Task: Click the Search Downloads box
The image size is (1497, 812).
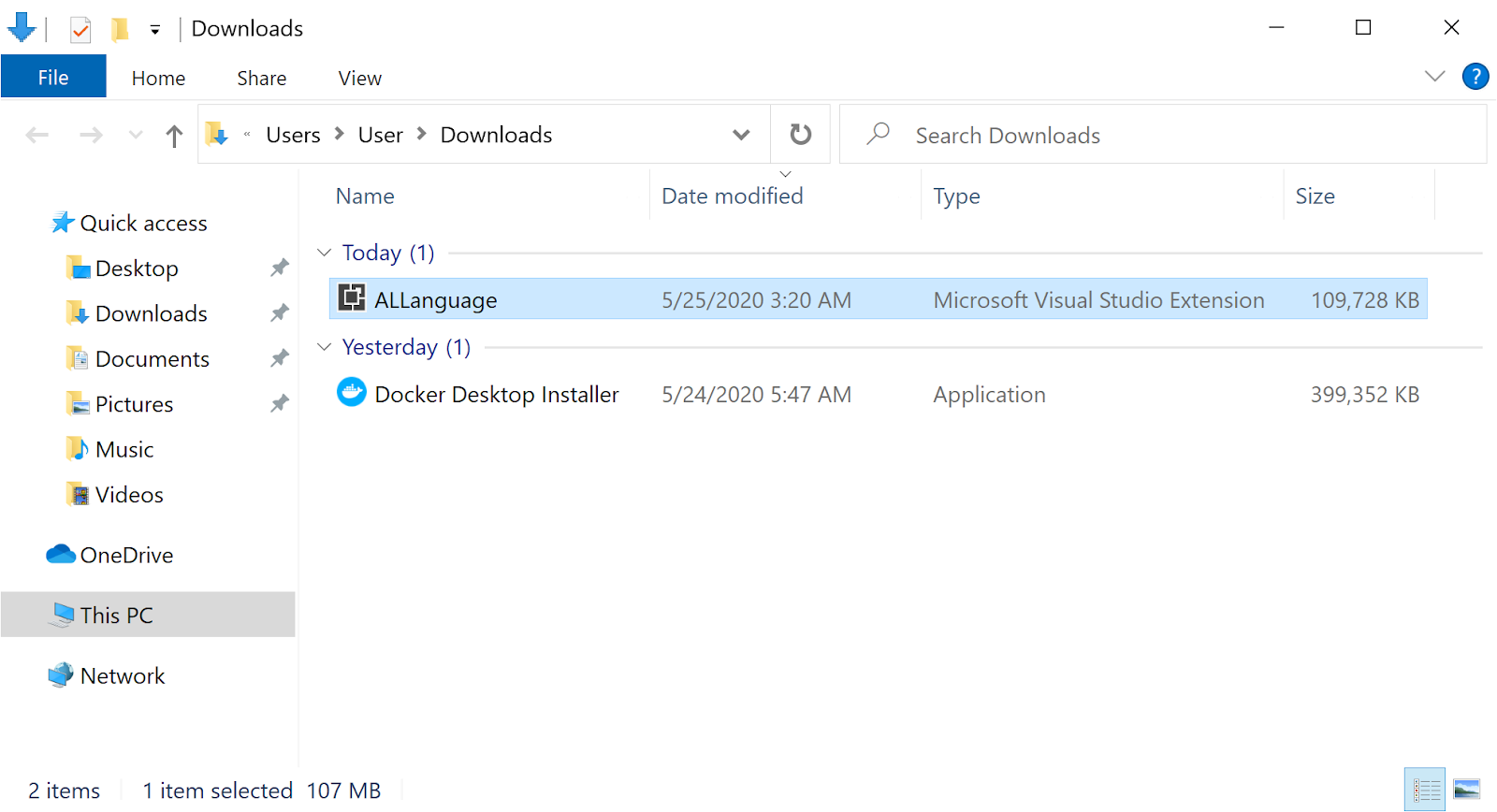Action: tap(1163, 135)
